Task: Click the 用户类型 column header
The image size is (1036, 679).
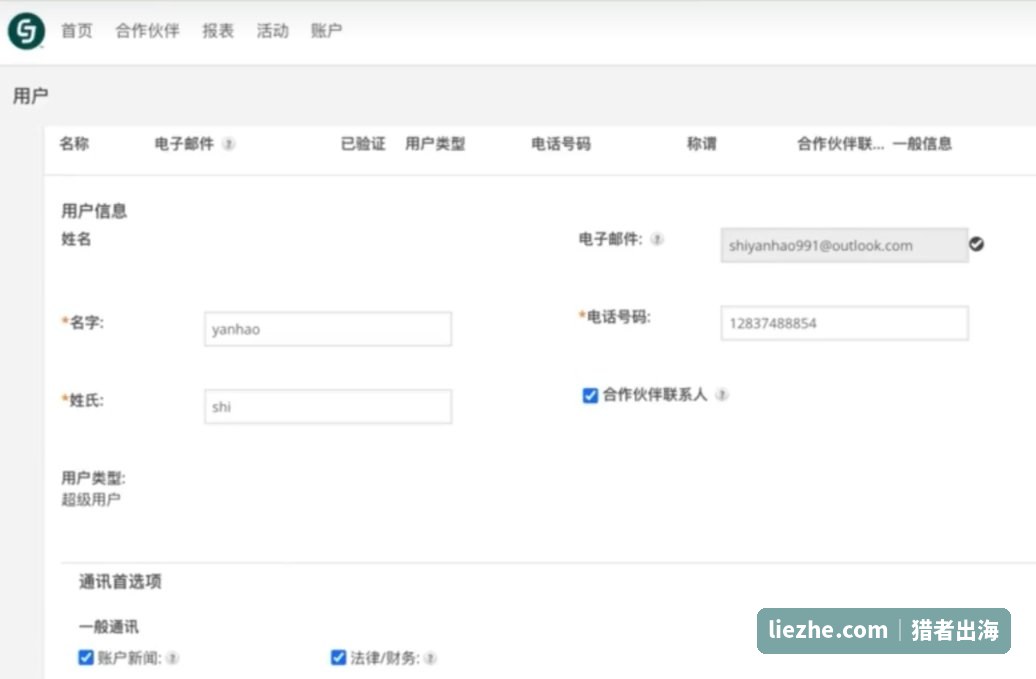Action: (435, 143)
